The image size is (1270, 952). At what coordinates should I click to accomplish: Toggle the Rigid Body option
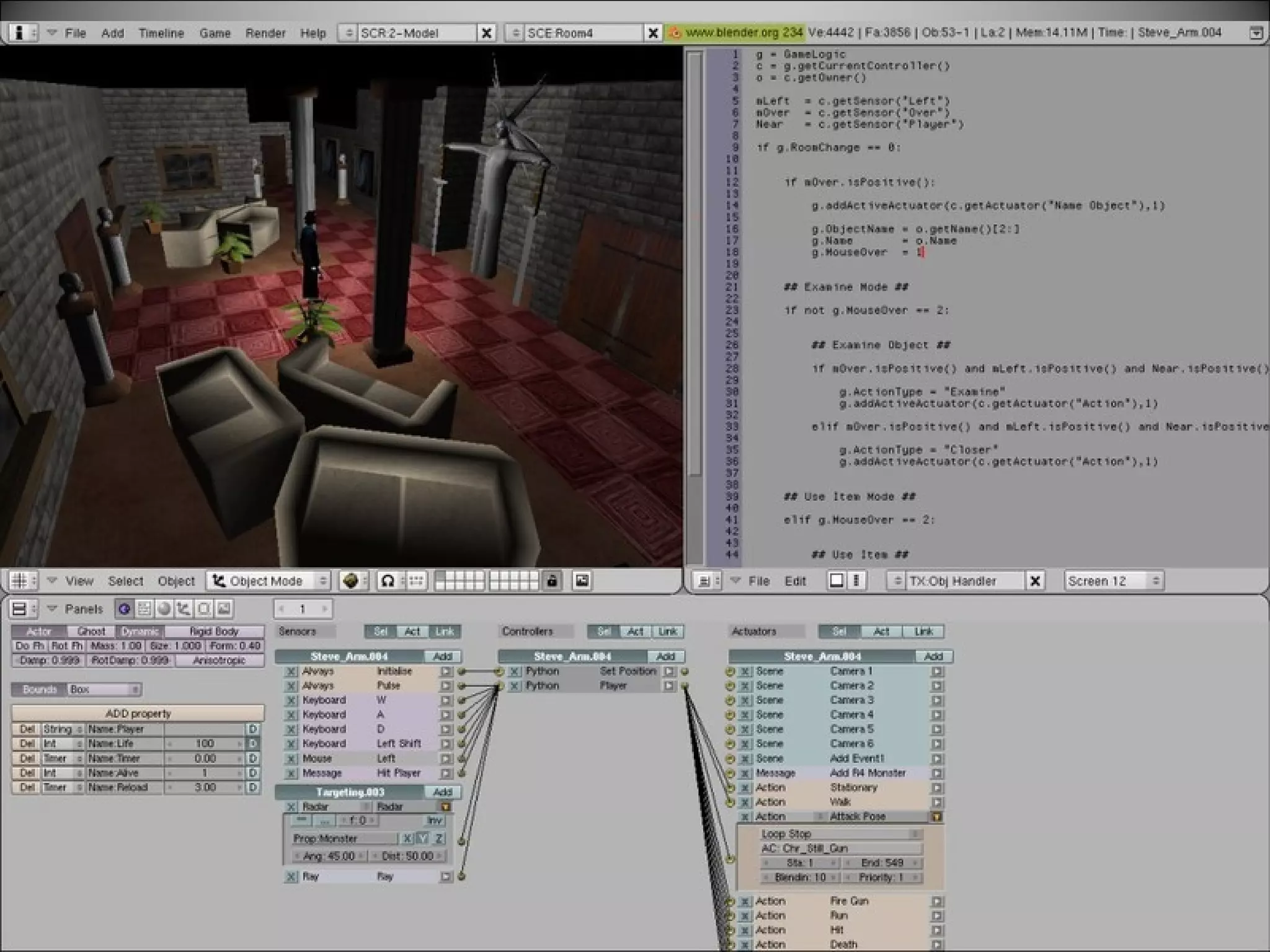pos(214,631)
